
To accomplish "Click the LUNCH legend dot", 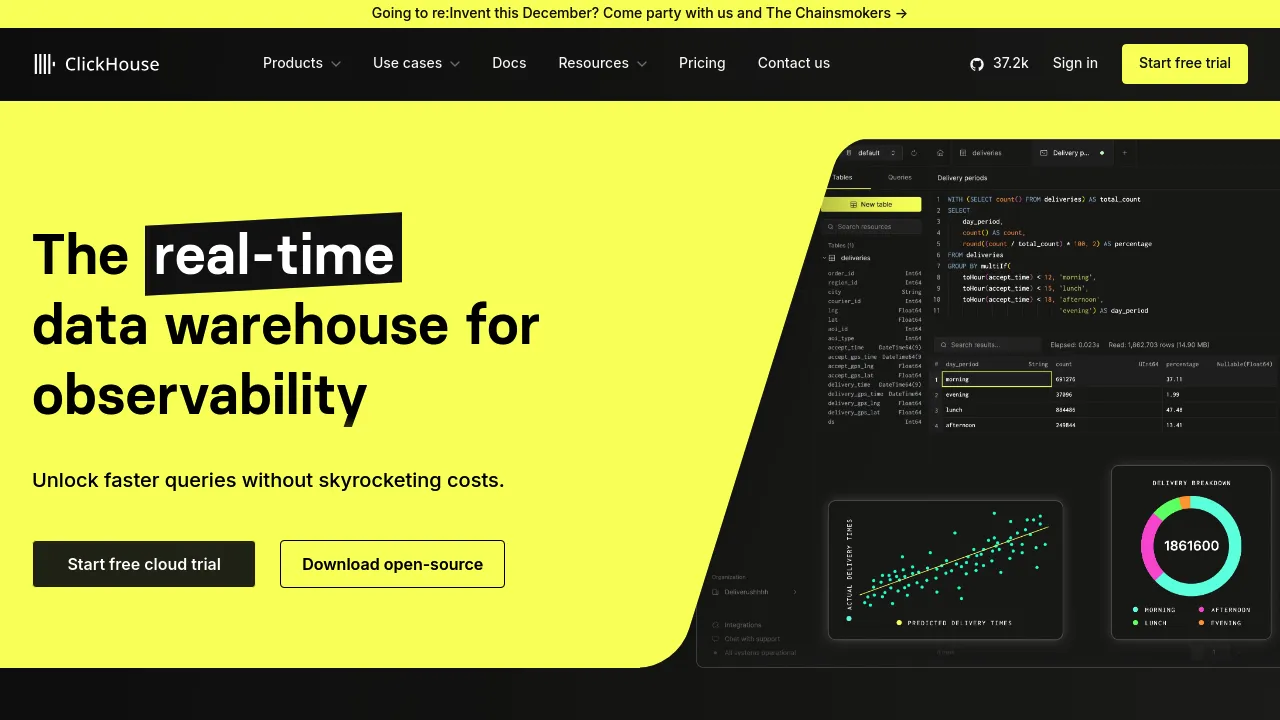I will tap(1136, 622).
